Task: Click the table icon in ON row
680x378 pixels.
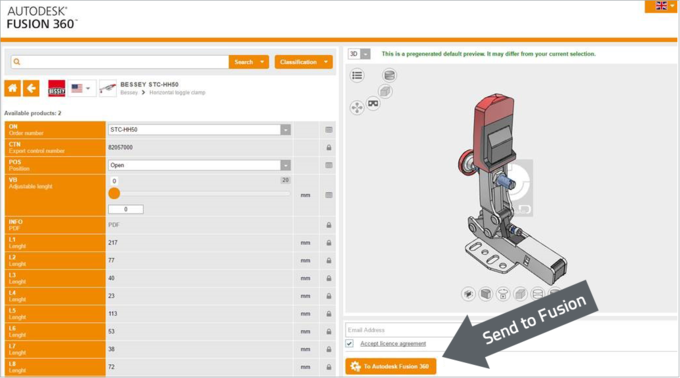Action: pos(329,130)
